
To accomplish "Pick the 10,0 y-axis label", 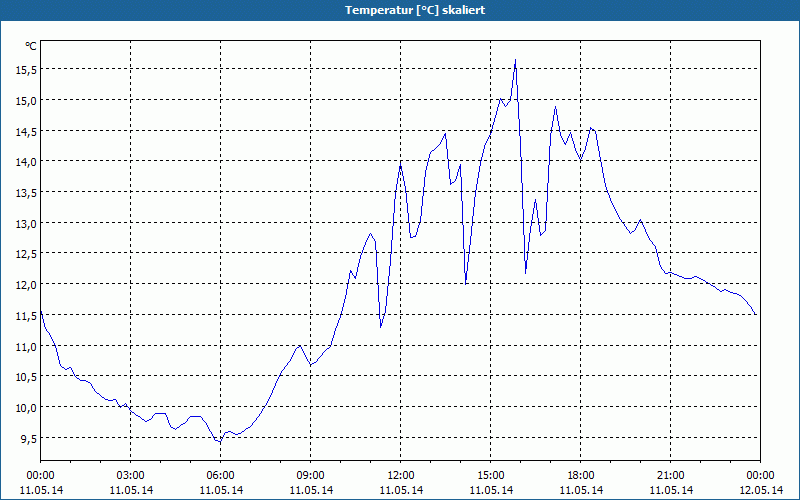I will tap(26, 408).
